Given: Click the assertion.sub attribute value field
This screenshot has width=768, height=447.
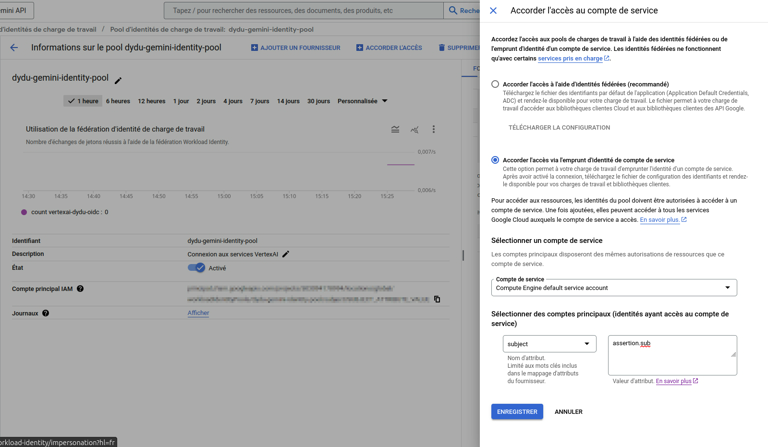Looking at the screenshot, I should (x=670, y=355).
